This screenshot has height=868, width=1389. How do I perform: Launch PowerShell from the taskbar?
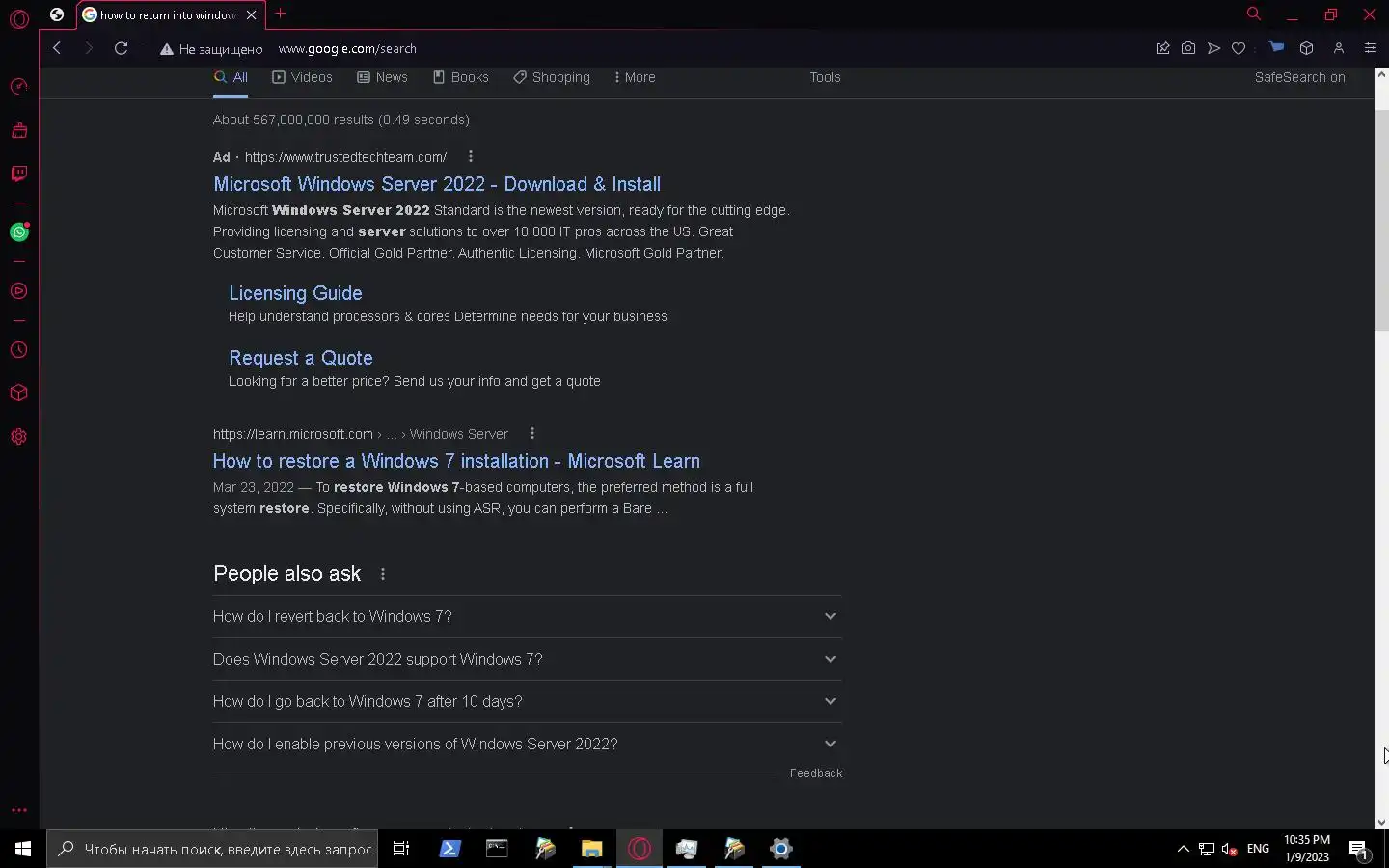pyautogui.click(x=449, y=849)
